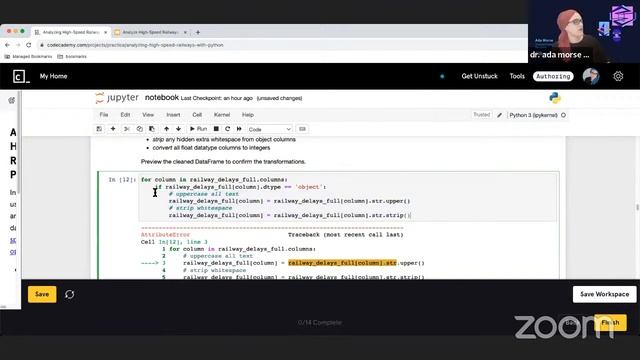Move selected cell down arrow

coord(178,129)
